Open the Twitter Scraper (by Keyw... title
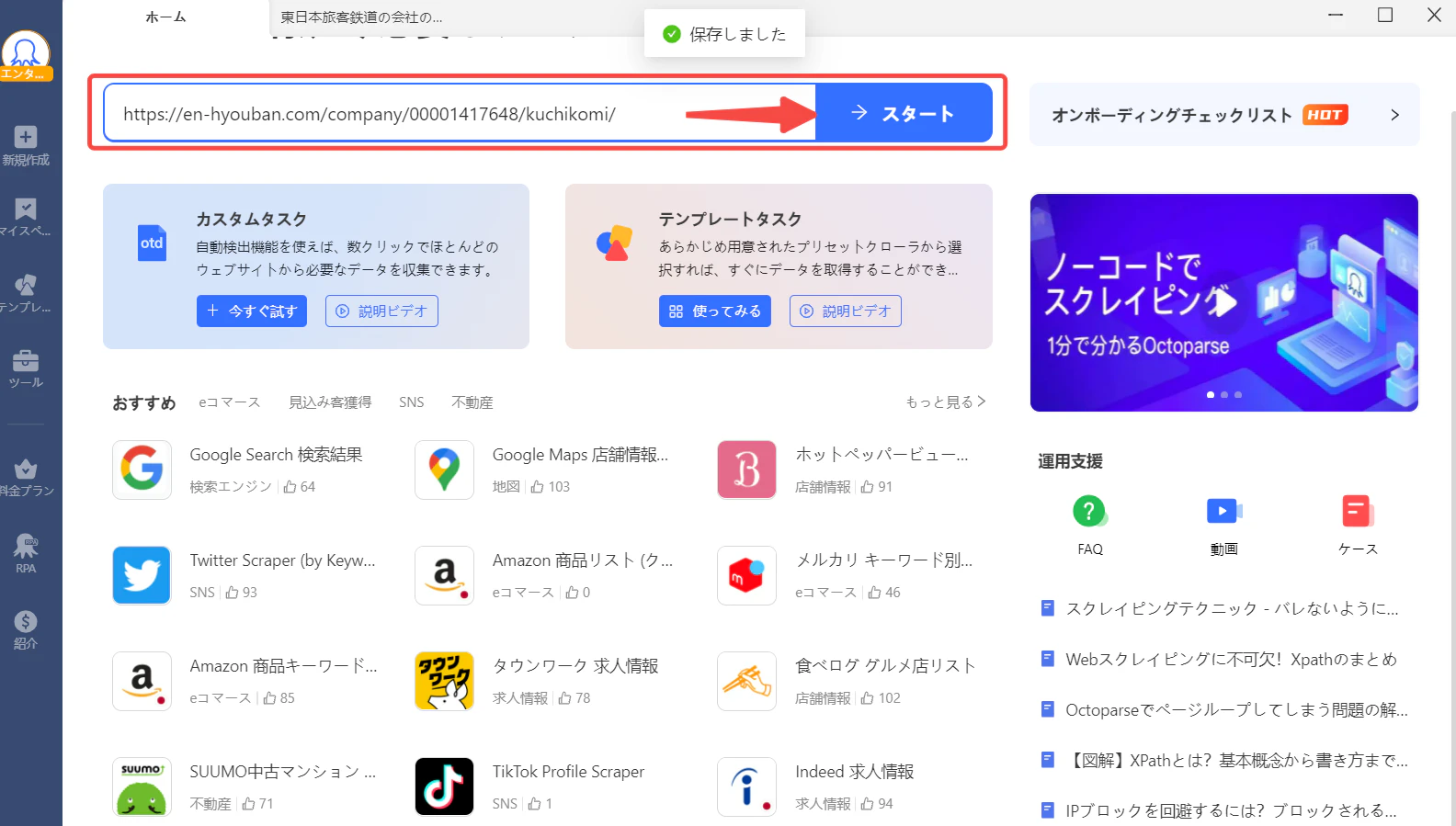1456x826 pixels. (282, 560)
